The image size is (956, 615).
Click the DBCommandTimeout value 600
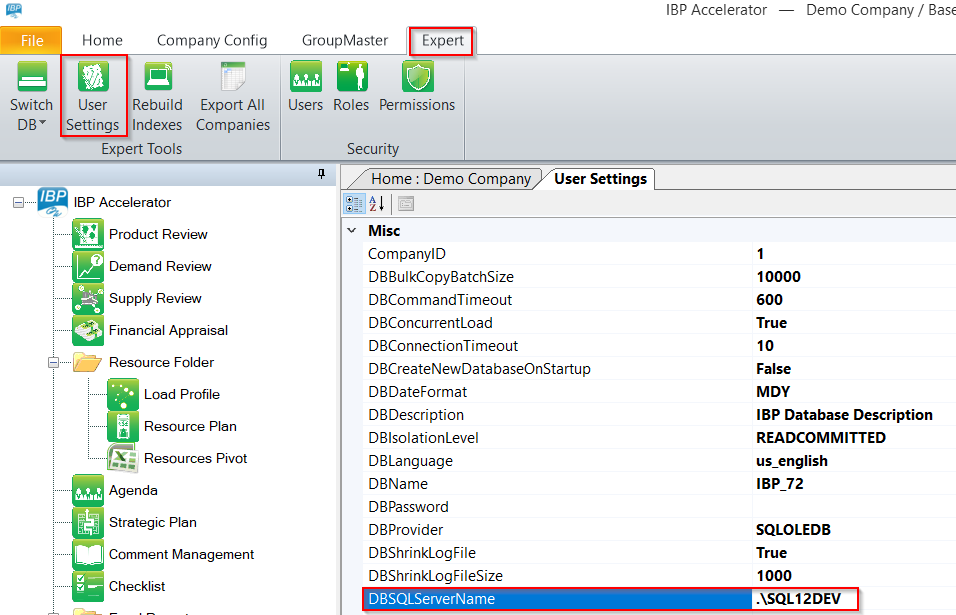click(x=769, y=300)
